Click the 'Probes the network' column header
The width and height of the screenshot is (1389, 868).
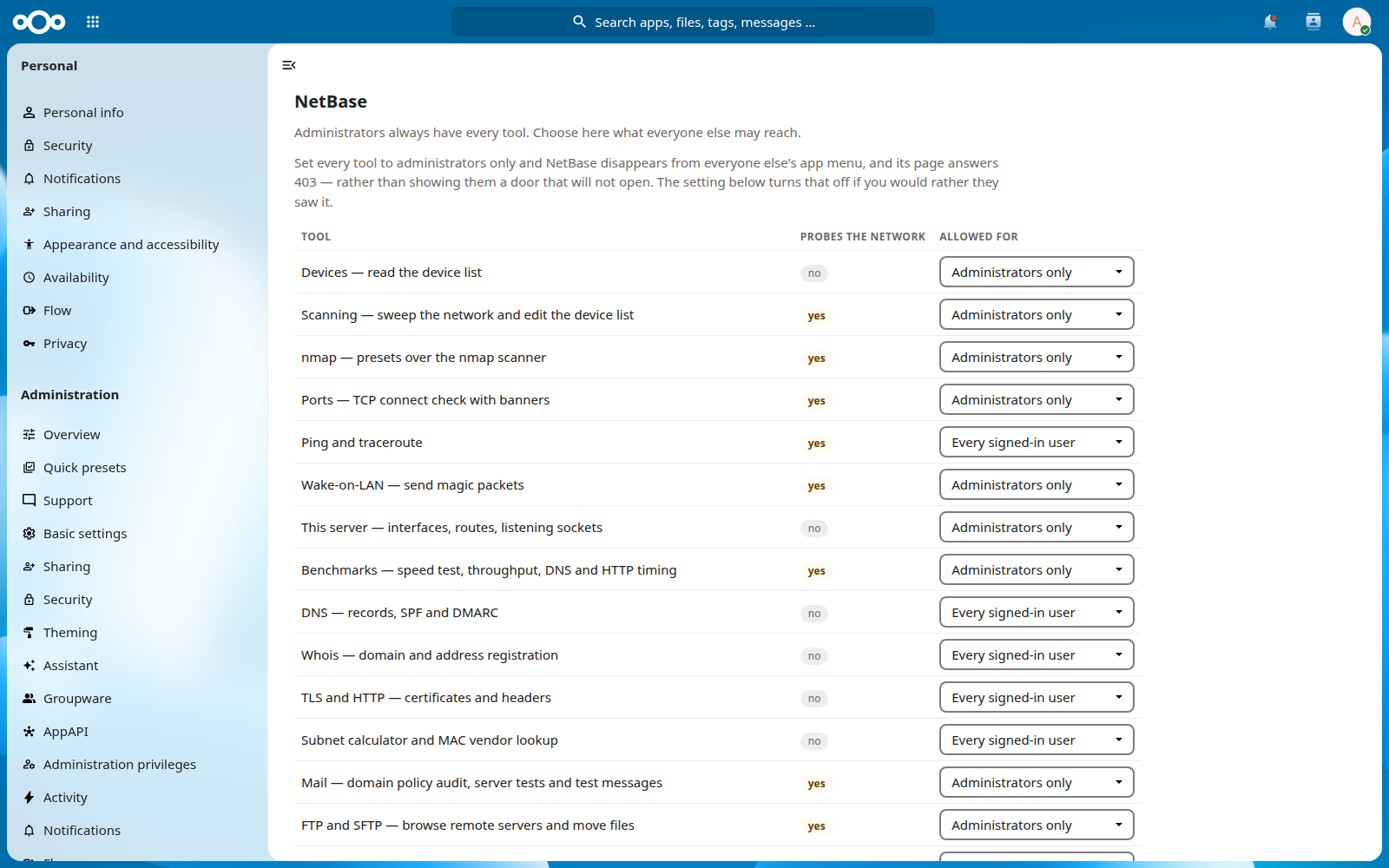[x=863, y=237]
